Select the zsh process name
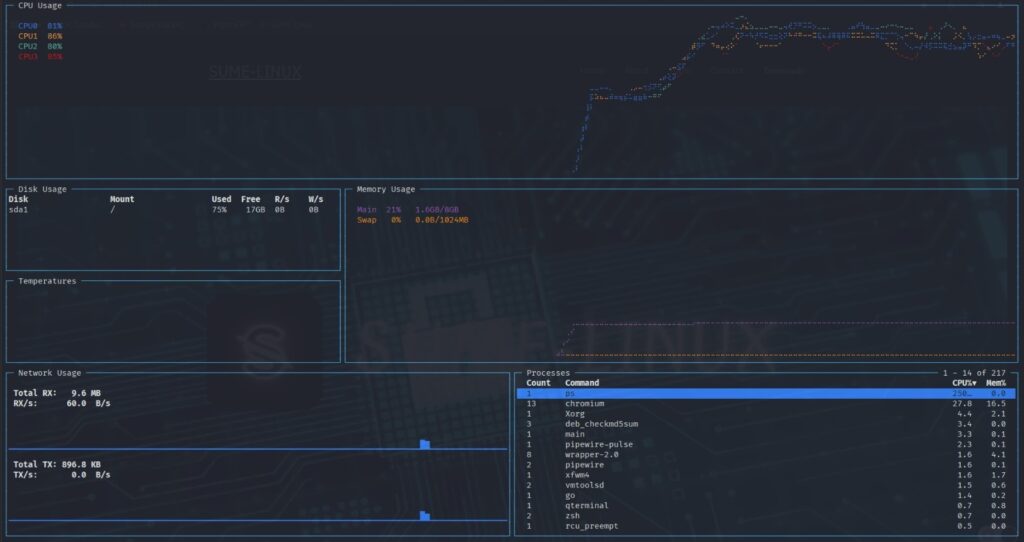The height and width of the screenshot is (542, 1024). [572, 516]
